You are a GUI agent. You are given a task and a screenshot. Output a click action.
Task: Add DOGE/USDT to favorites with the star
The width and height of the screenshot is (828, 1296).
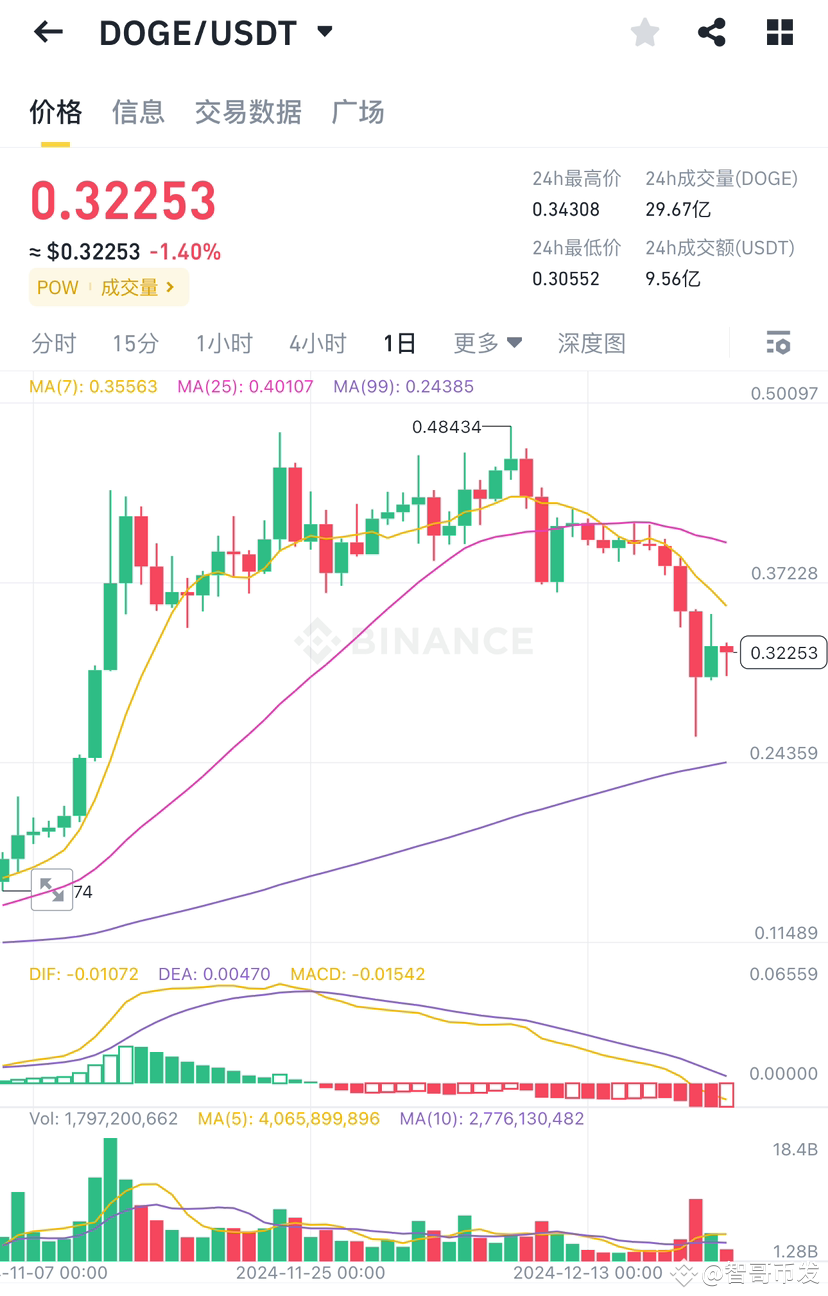coord(644,31)
